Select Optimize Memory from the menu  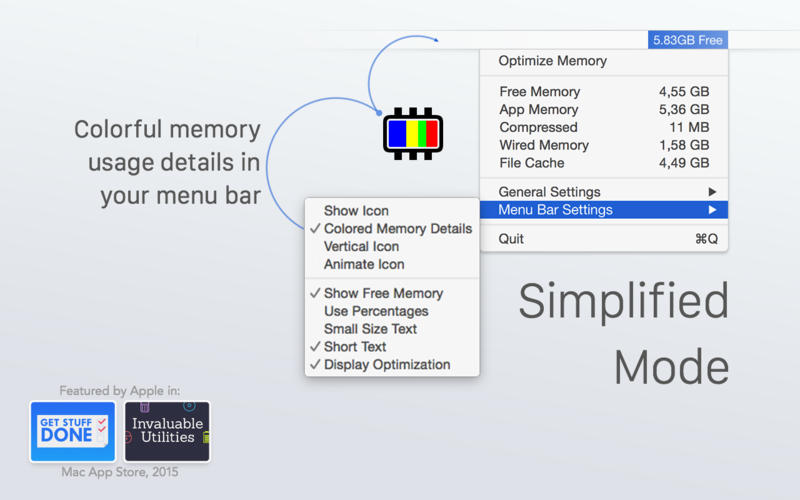click(x=552, y=61)
